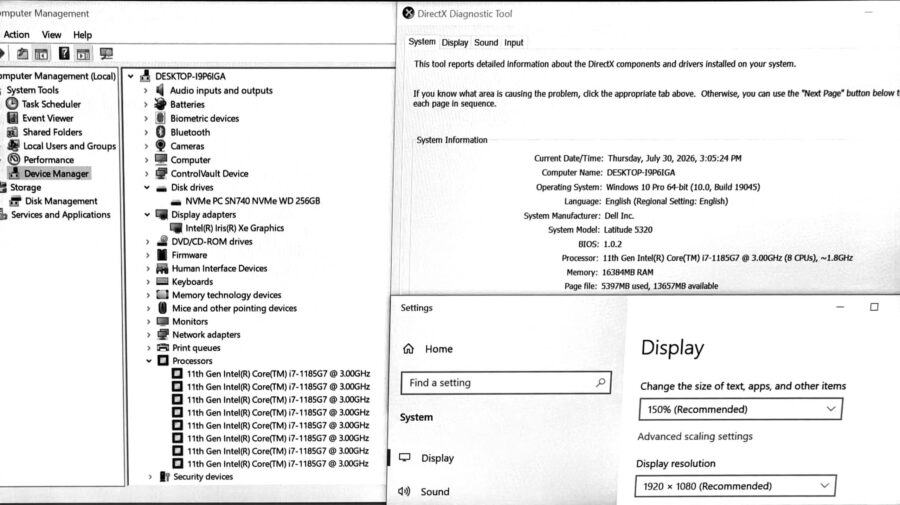Select Display in Settings sidebar
This screenshot has height=505, width=900.
(437, 458)
